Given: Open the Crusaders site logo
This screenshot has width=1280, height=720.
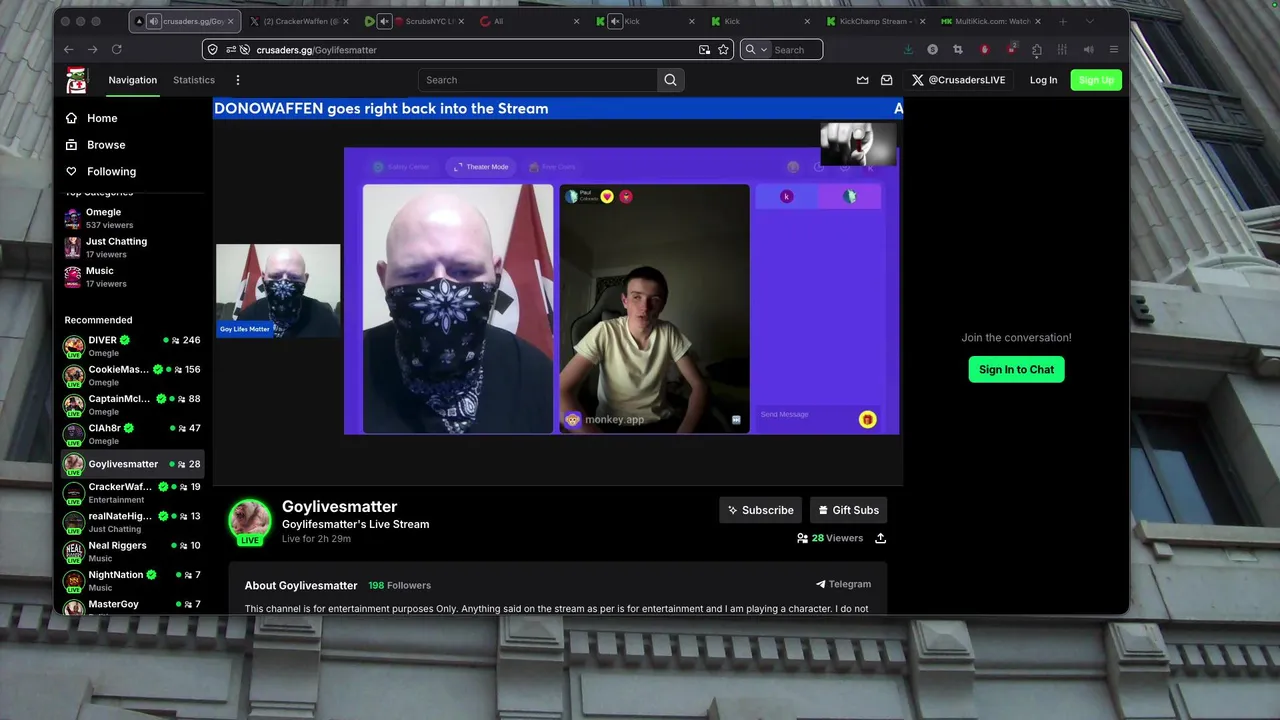Looking at the screenshot, I should [77, 80].
